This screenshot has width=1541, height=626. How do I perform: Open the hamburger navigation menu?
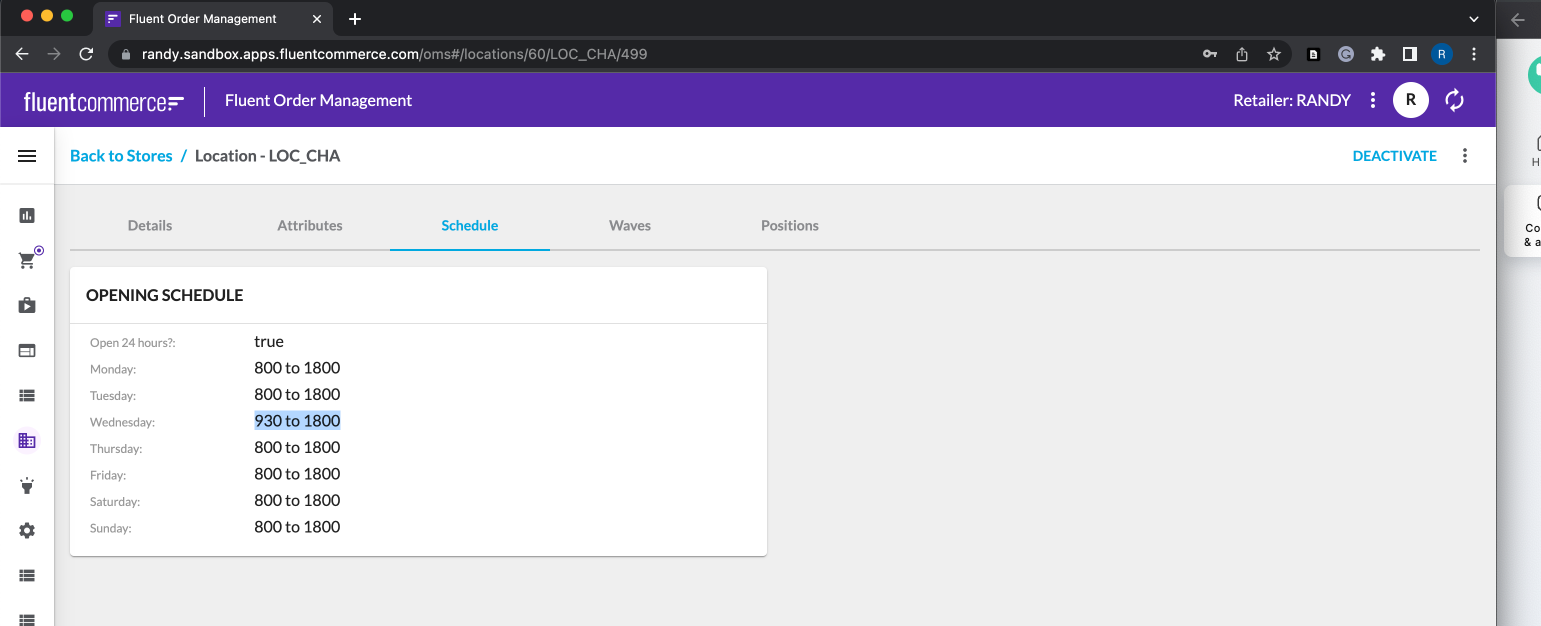click(x=27, y=156)
